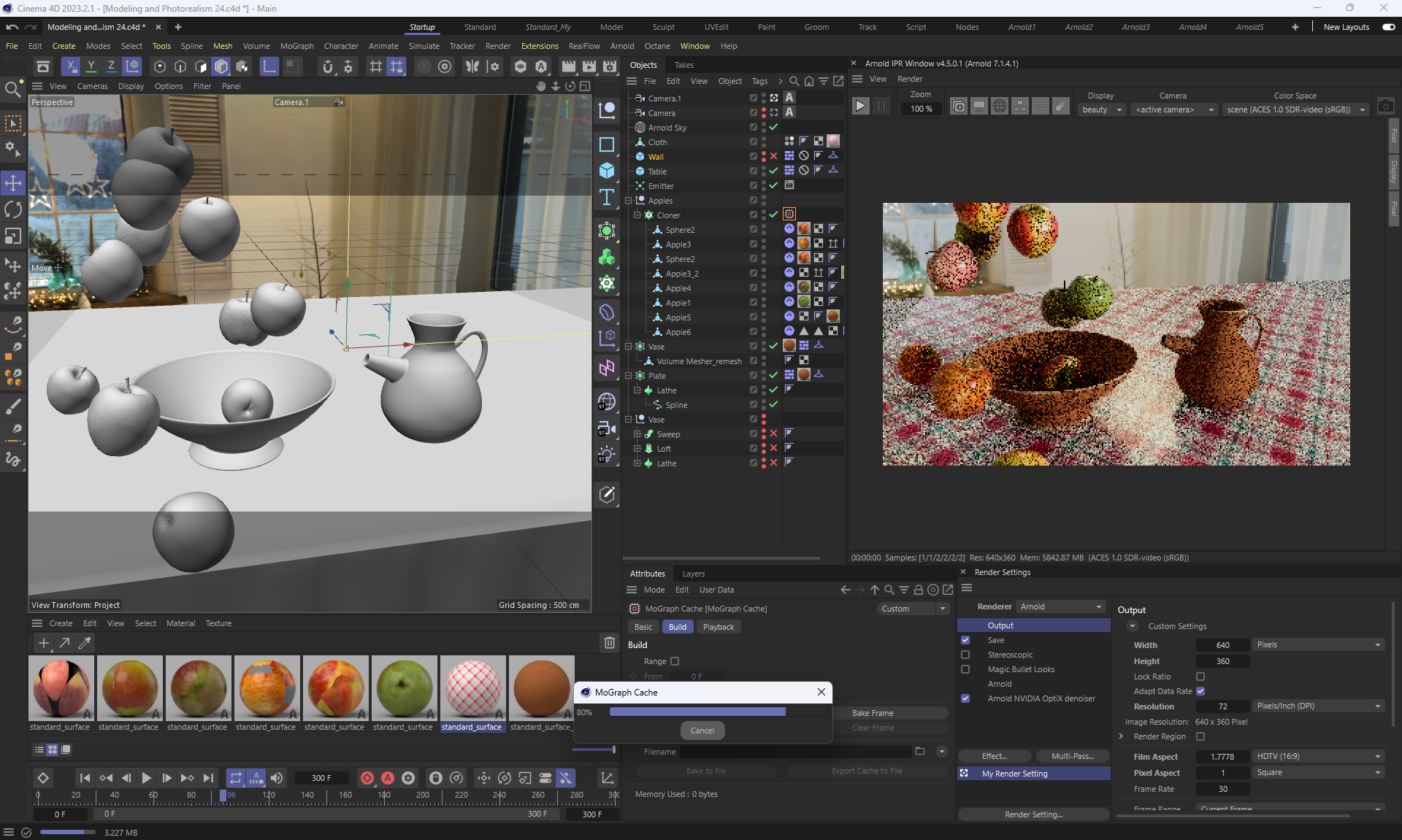This screenshot has height=840, width=1402.
Task: Open the beauty display dropdown
Action: coord(1102,109)
